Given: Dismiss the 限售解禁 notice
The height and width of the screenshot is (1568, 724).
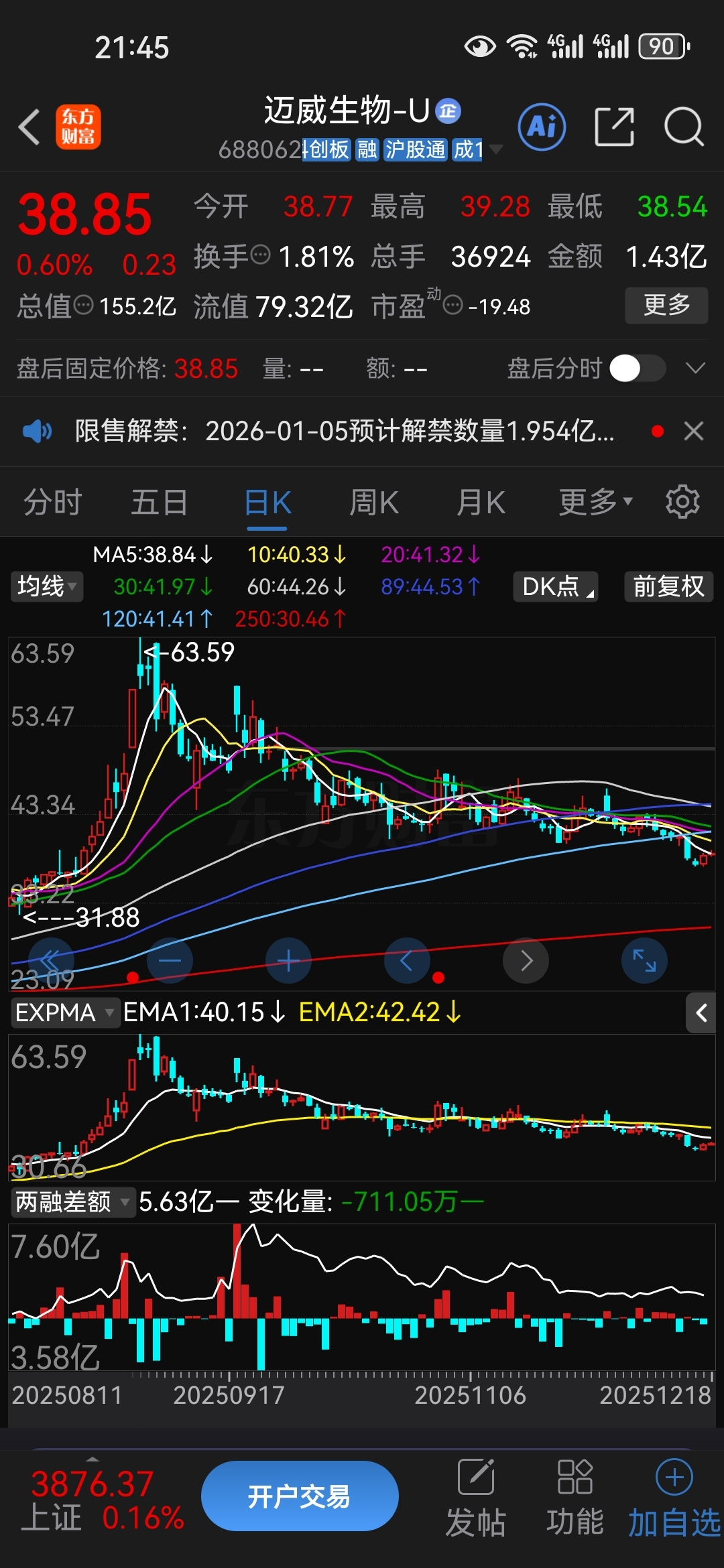Looking at the screenshot, I should (x=694, y=431).
